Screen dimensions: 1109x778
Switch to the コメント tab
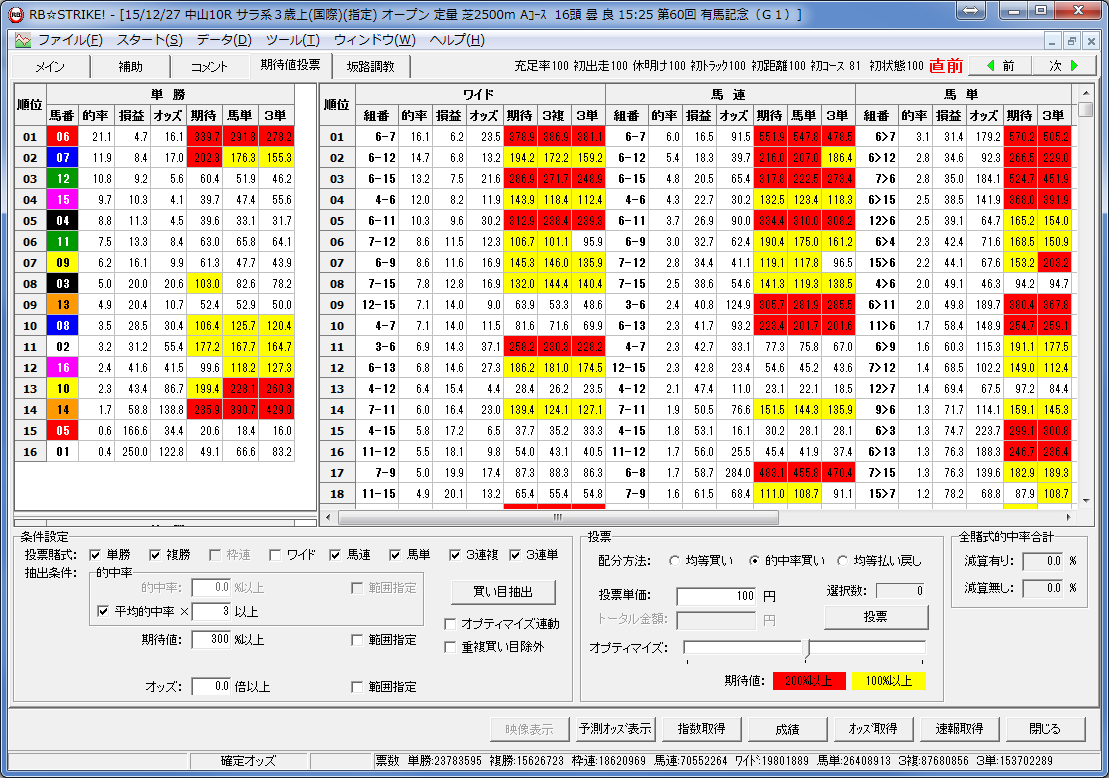(209, 66)
